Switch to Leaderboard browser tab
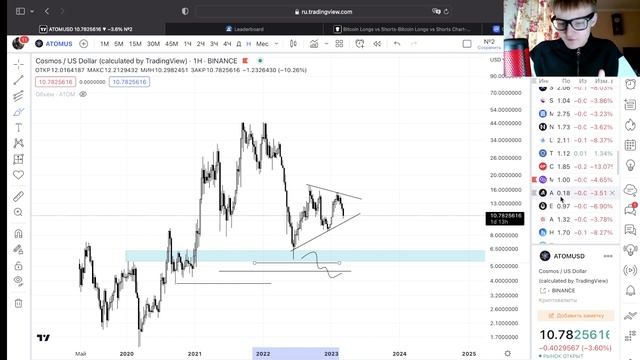Screen dimensions: 640x360 click(244, 29)
